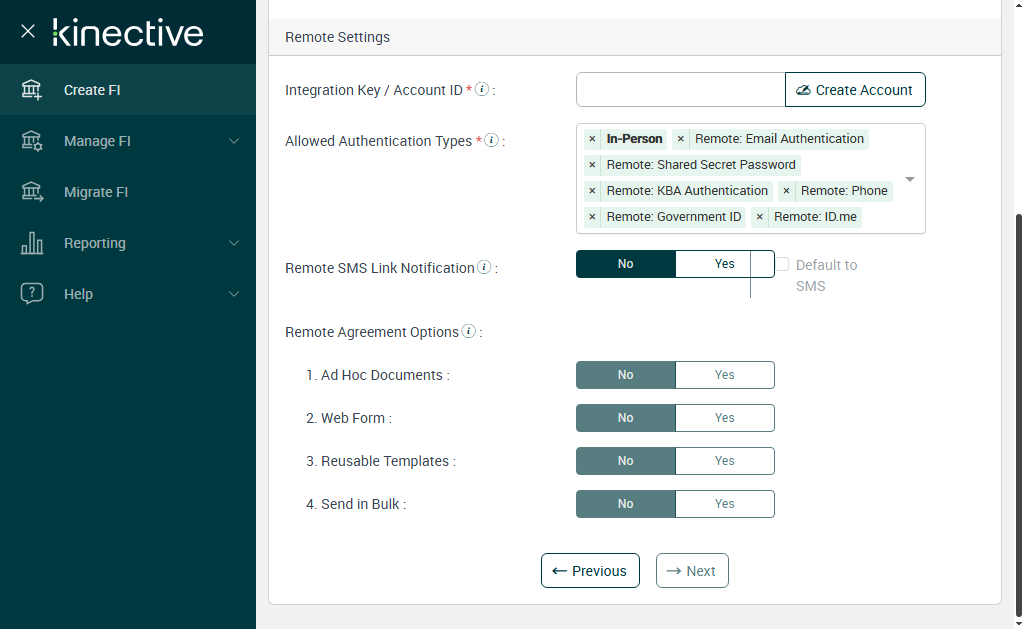Click the Migrate FI bank icon

[32, 192]
